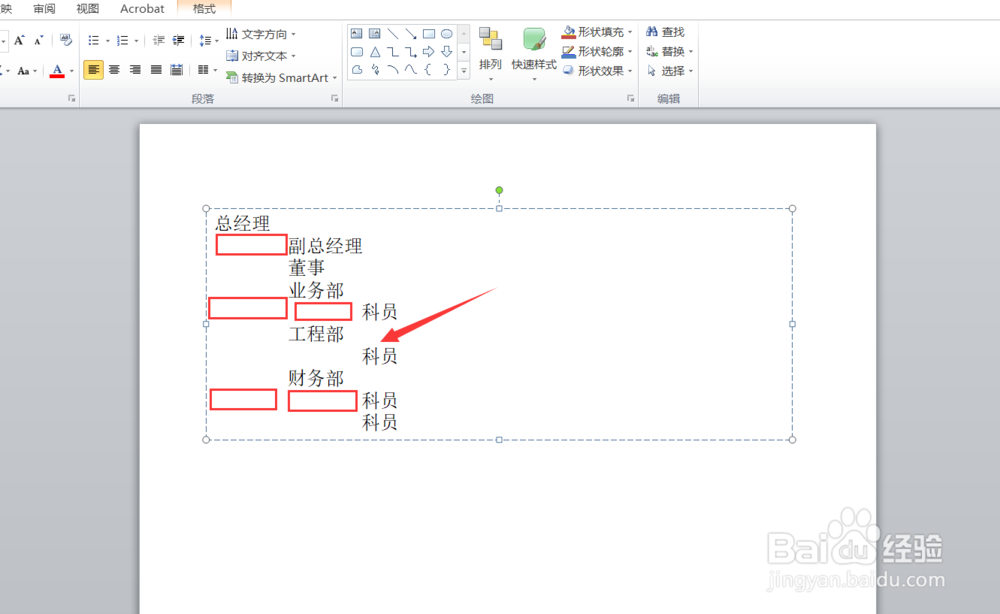Open the columns dropdown
Screen dimensions: 1000x614
point(207,69)
